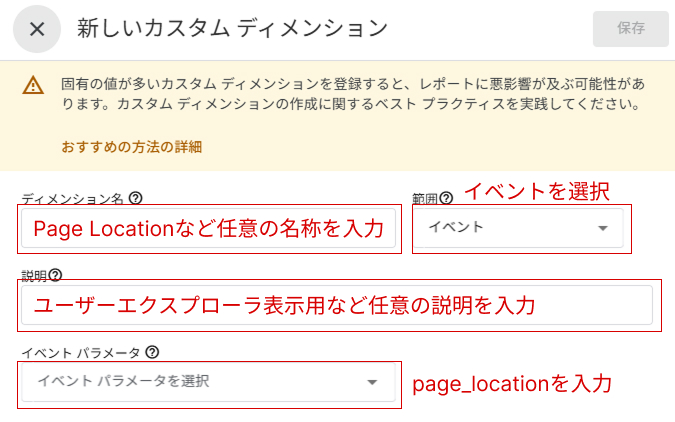Click the ディメンション名 field label
The image size is (675, 422).
[x=74, y=198]
